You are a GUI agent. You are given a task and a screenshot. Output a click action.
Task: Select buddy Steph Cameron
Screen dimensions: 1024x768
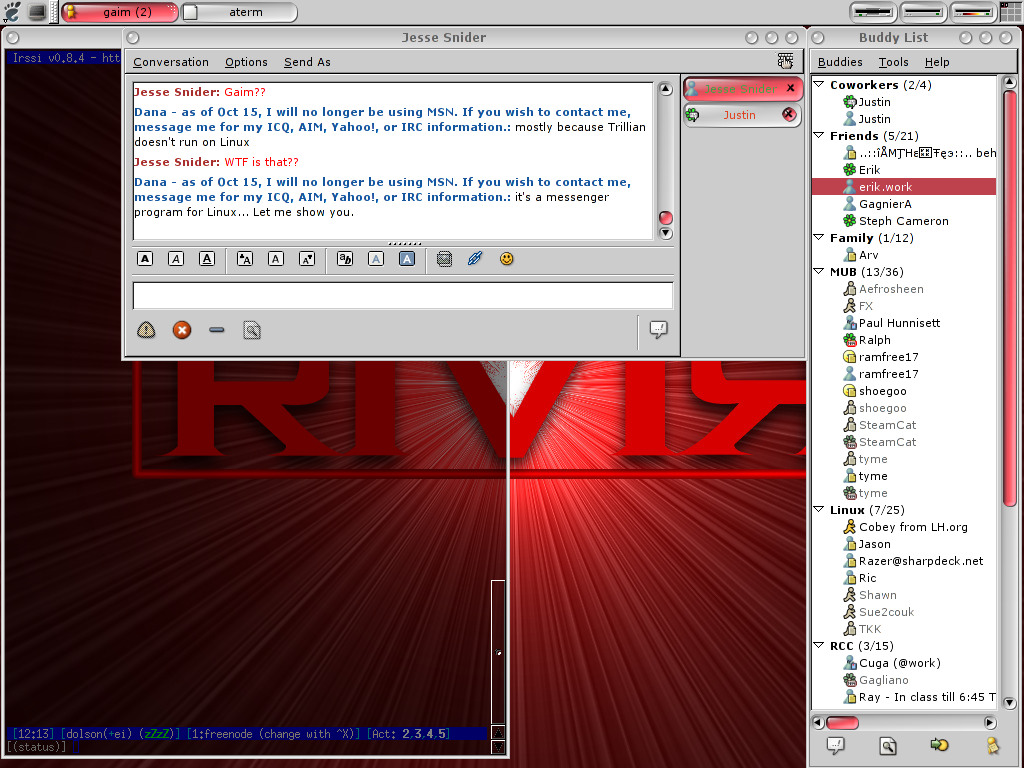tap(904, 221)
